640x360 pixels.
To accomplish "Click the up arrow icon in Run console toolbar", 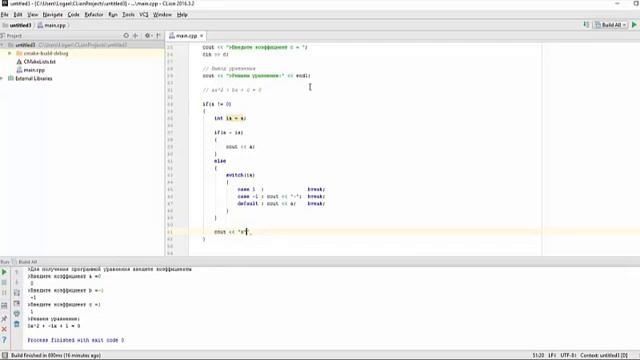I will 17,272.
